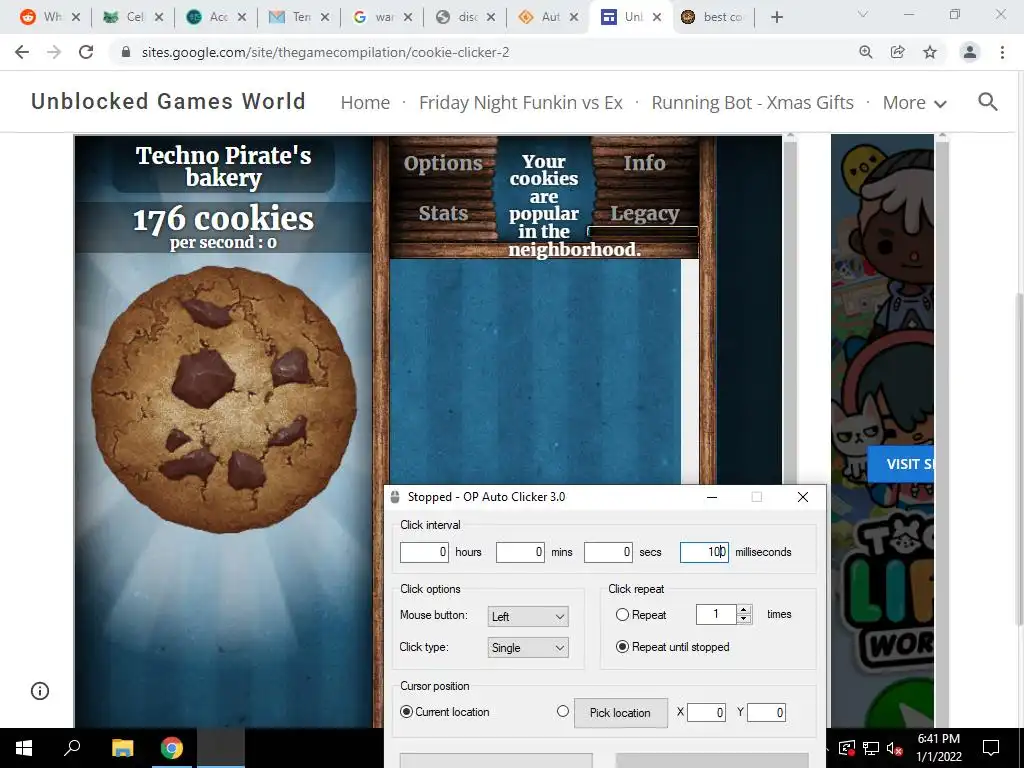This screenshot has width=1024, height=768.
Task: Open Friday Night Funkin vs Ex link
Action: click(520, 103)
